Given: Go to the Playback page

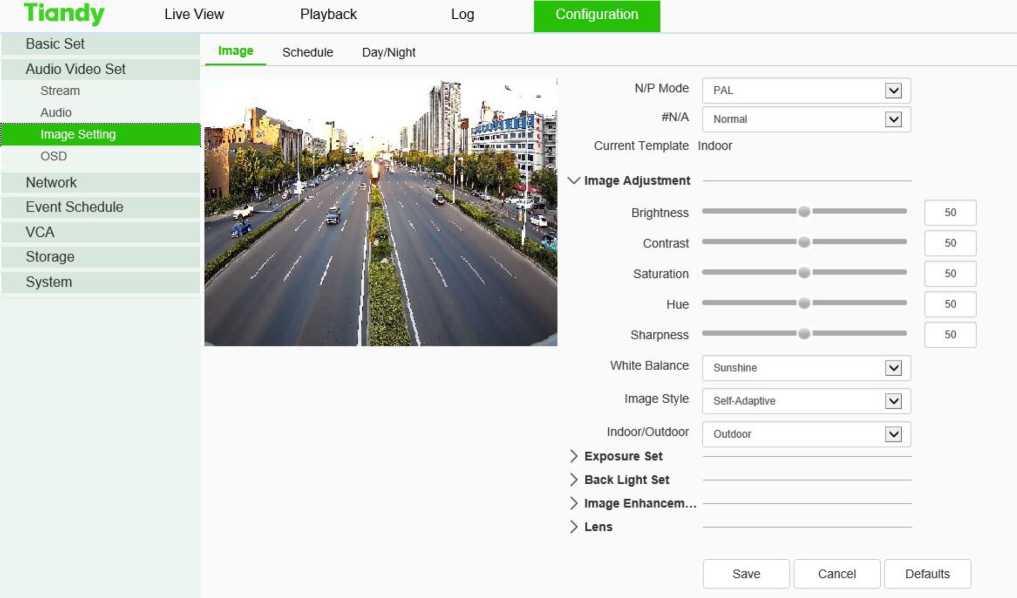Looking at the screenshot, I should pyautogui.click(x=328, y=14).
